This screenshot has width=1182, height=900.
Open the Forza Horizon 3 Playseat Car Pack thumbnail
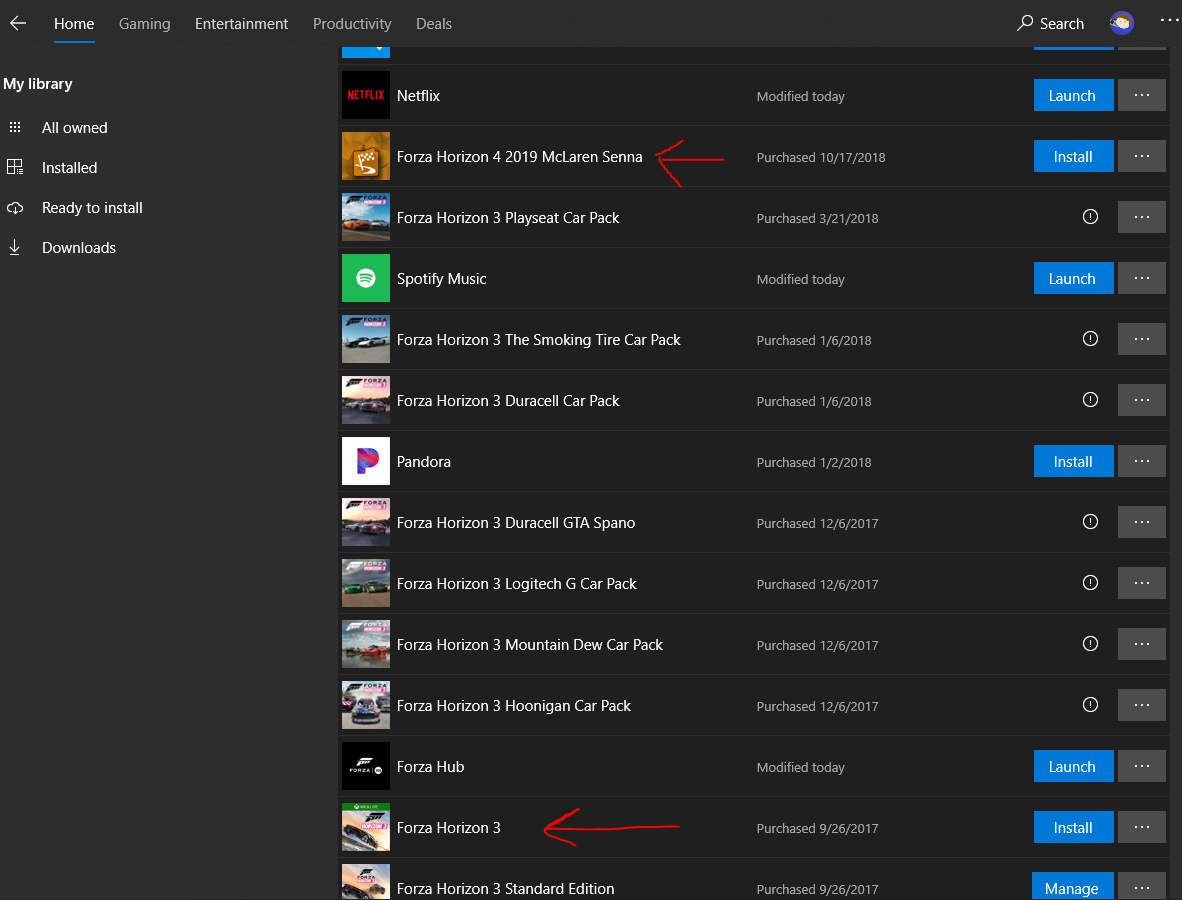coord(366,217)
